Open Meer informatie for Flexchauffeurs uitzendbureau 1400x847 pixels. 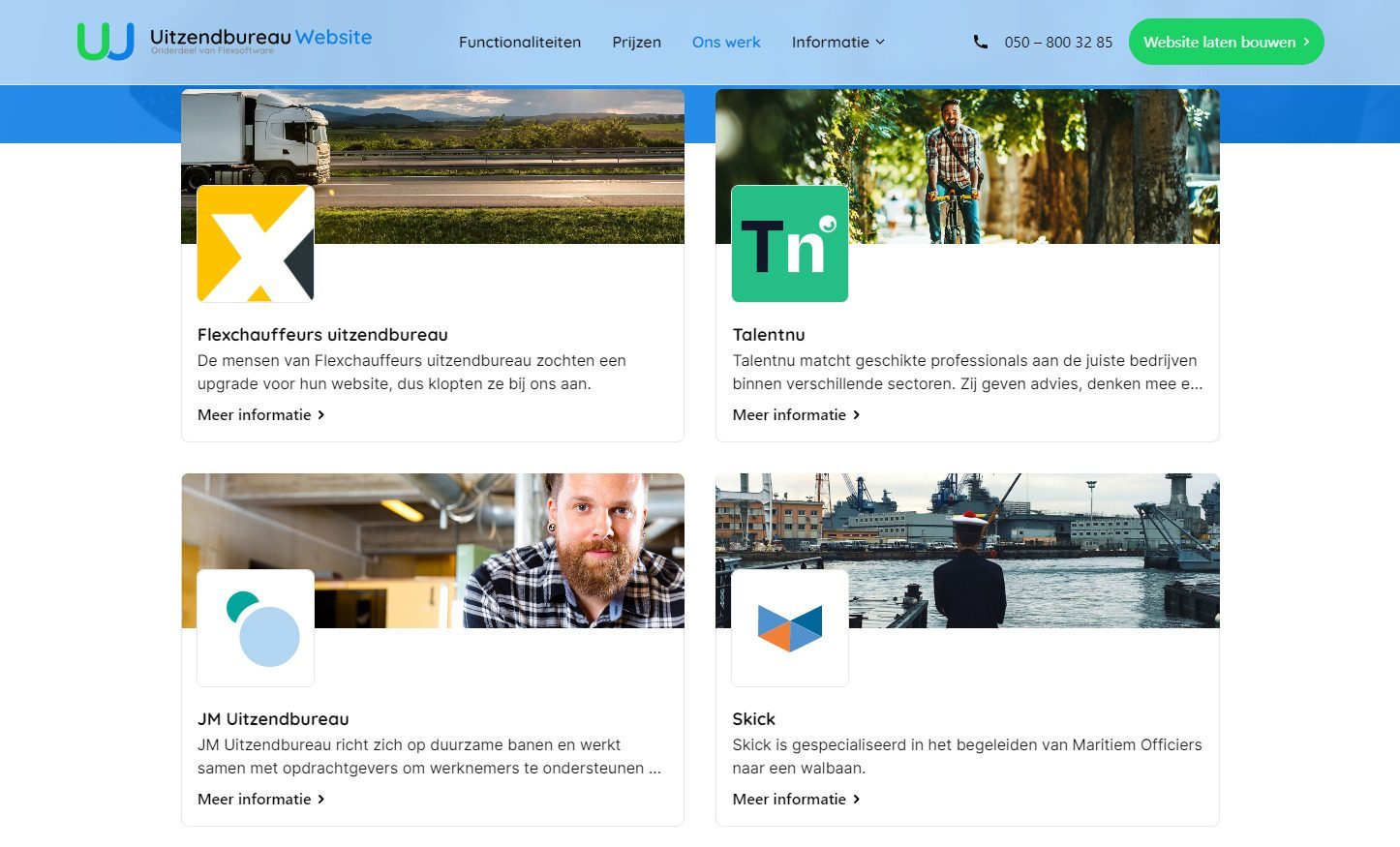pos(260,414)
